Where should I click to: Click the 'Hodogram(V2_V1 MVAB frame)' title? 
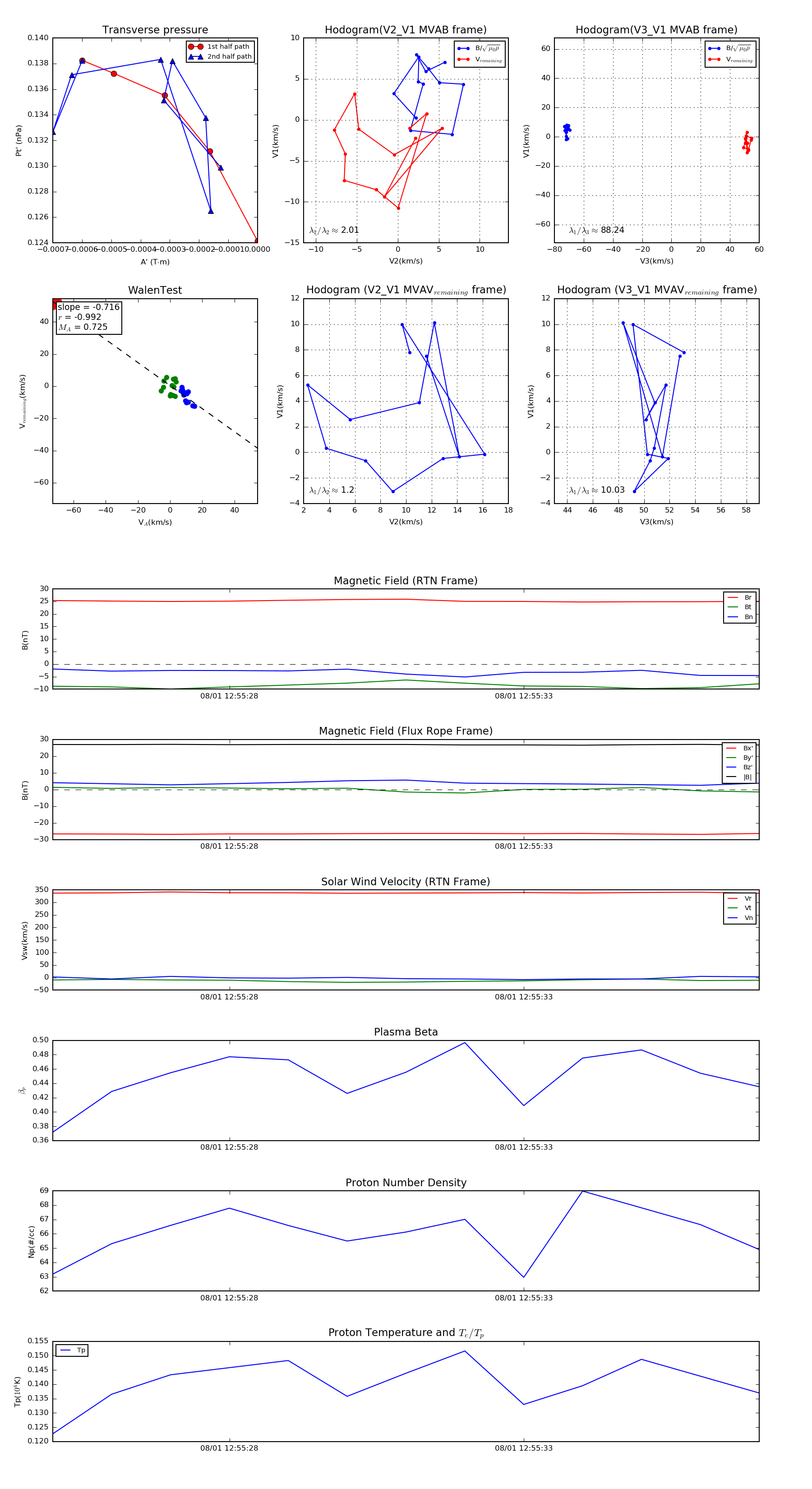pos(406,30)
